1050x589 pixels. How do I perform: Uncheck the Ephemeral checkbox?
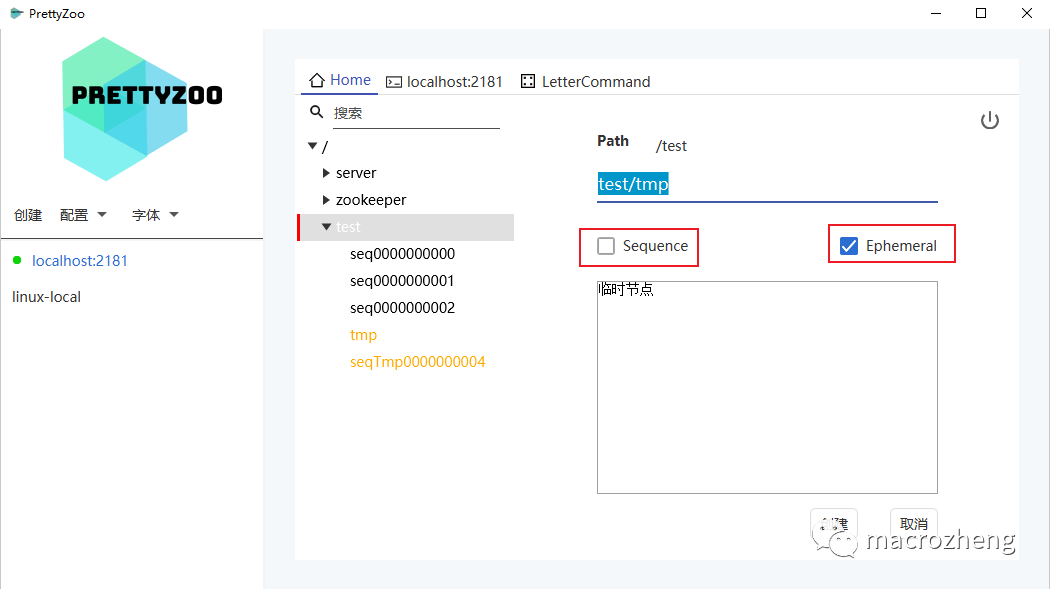click(x=849, y=246)
